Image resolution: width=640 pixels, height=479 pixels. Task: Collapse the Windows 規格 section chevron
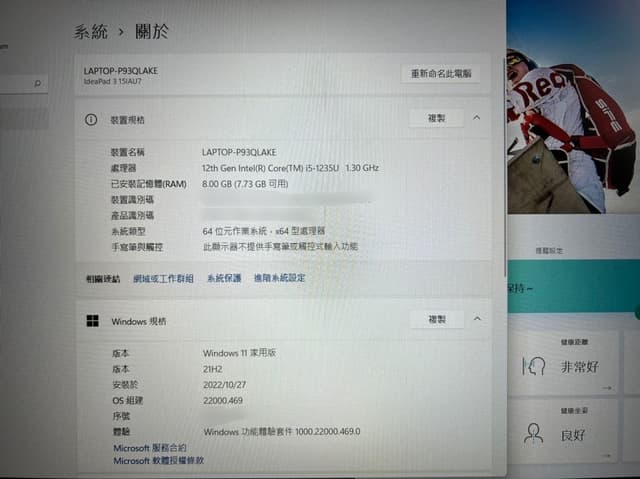(x=477, y=318)
